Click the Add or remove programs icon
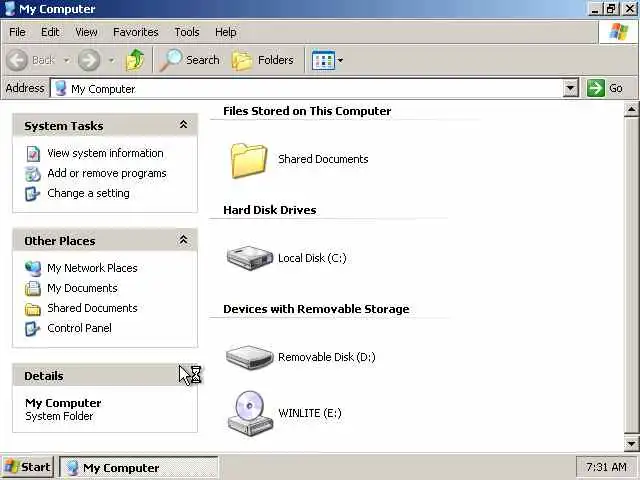This screenshot has height=480, width=640. click(x=33, y=174)
